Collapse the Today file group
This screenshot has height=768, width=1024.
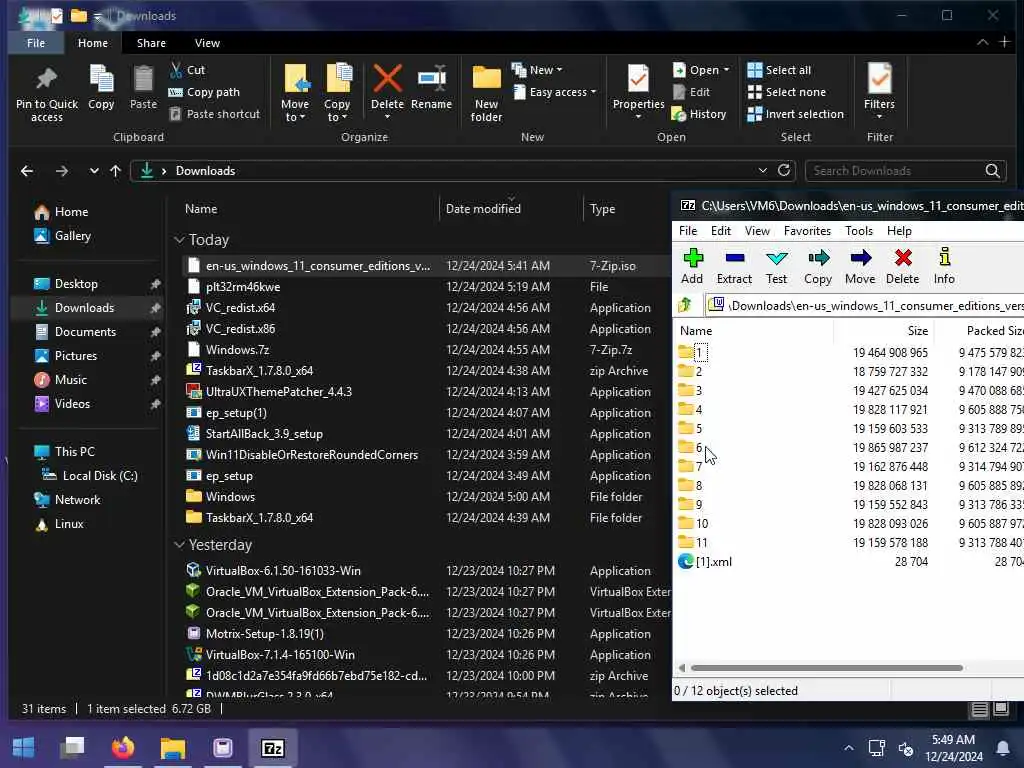point(180,240)
